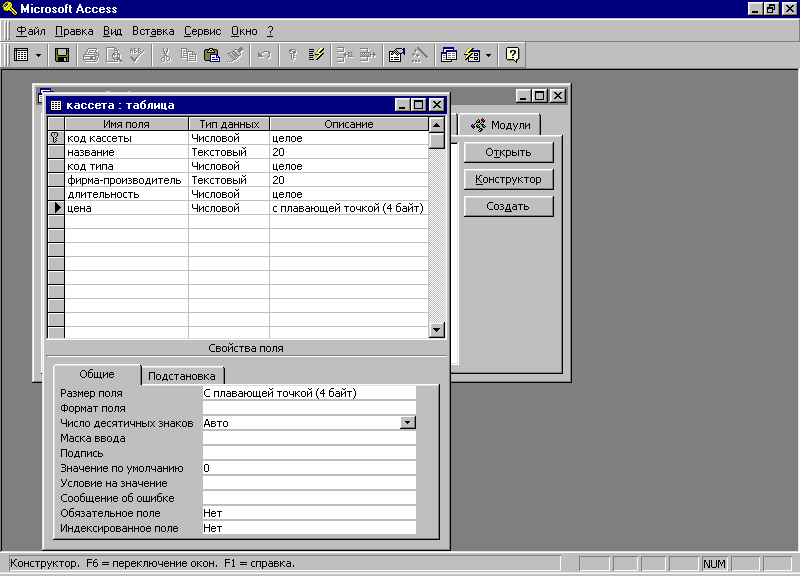Viewport: 800px width, 576px height.
Task: Click the Открыть button
Action: (x=508, y=153)
